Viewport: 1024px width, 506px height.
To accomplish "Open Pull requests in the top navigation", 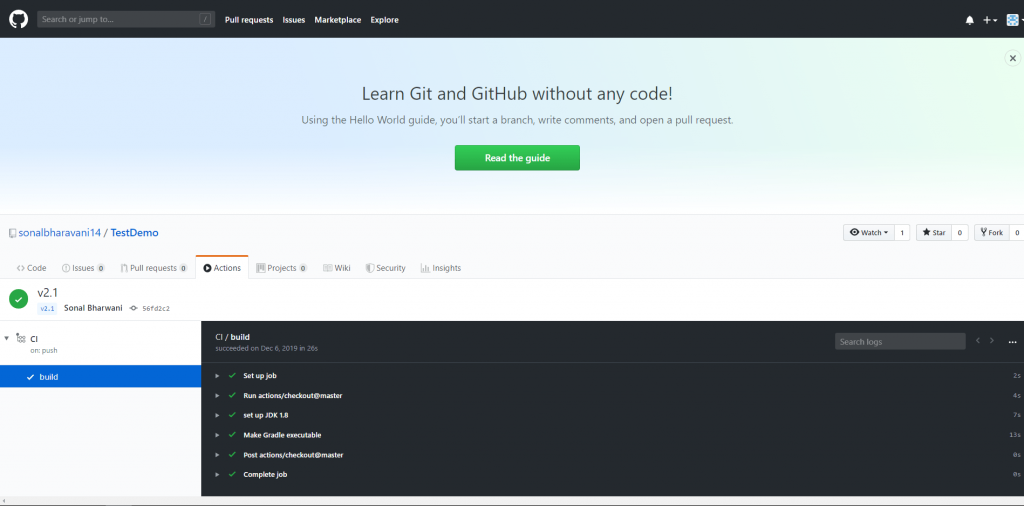I will (249, 20).
